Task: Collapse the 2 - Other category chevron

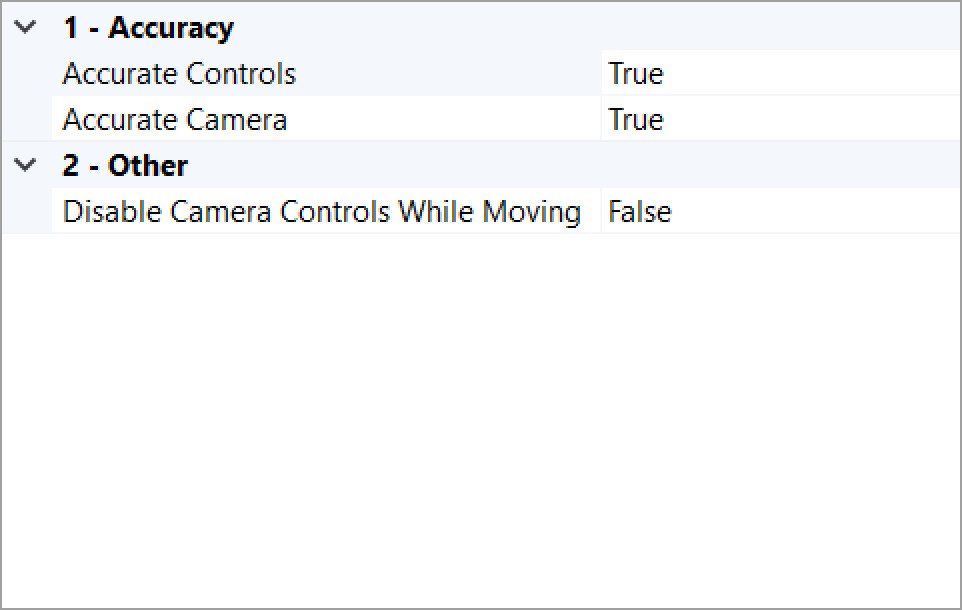Action: 26,166
